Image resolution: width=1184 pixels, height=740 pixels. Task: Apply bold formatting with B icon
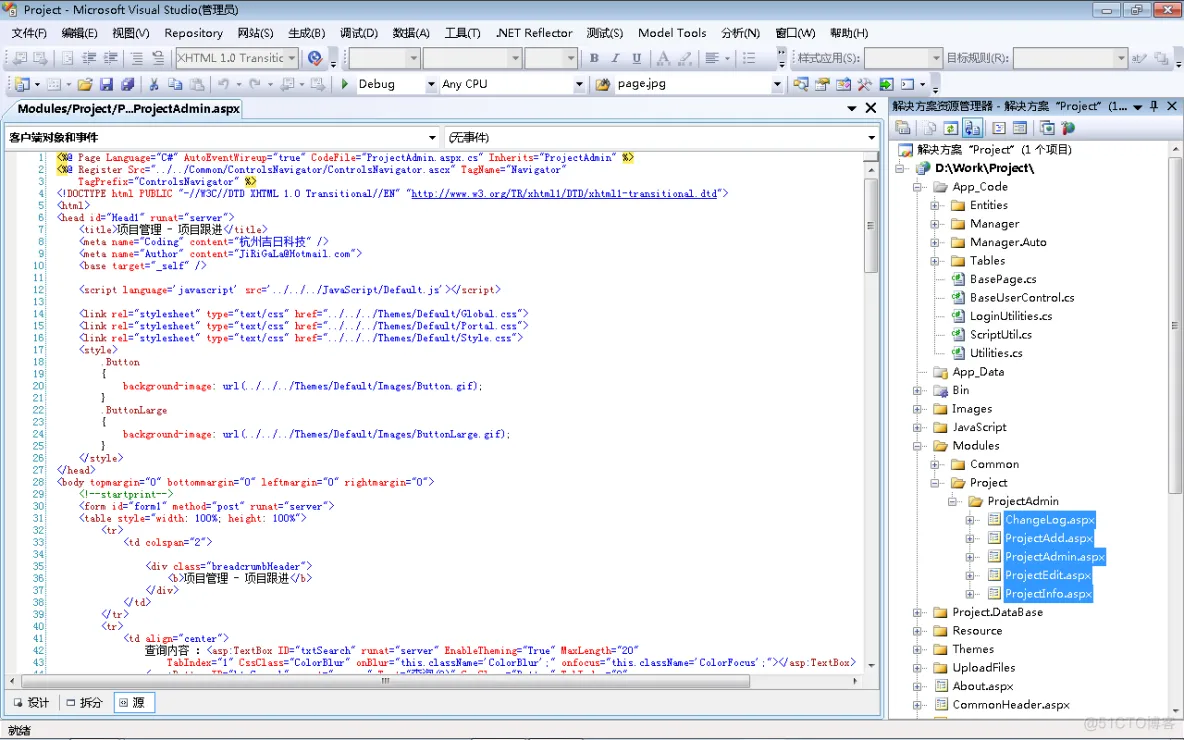click(x=594, y=58)
